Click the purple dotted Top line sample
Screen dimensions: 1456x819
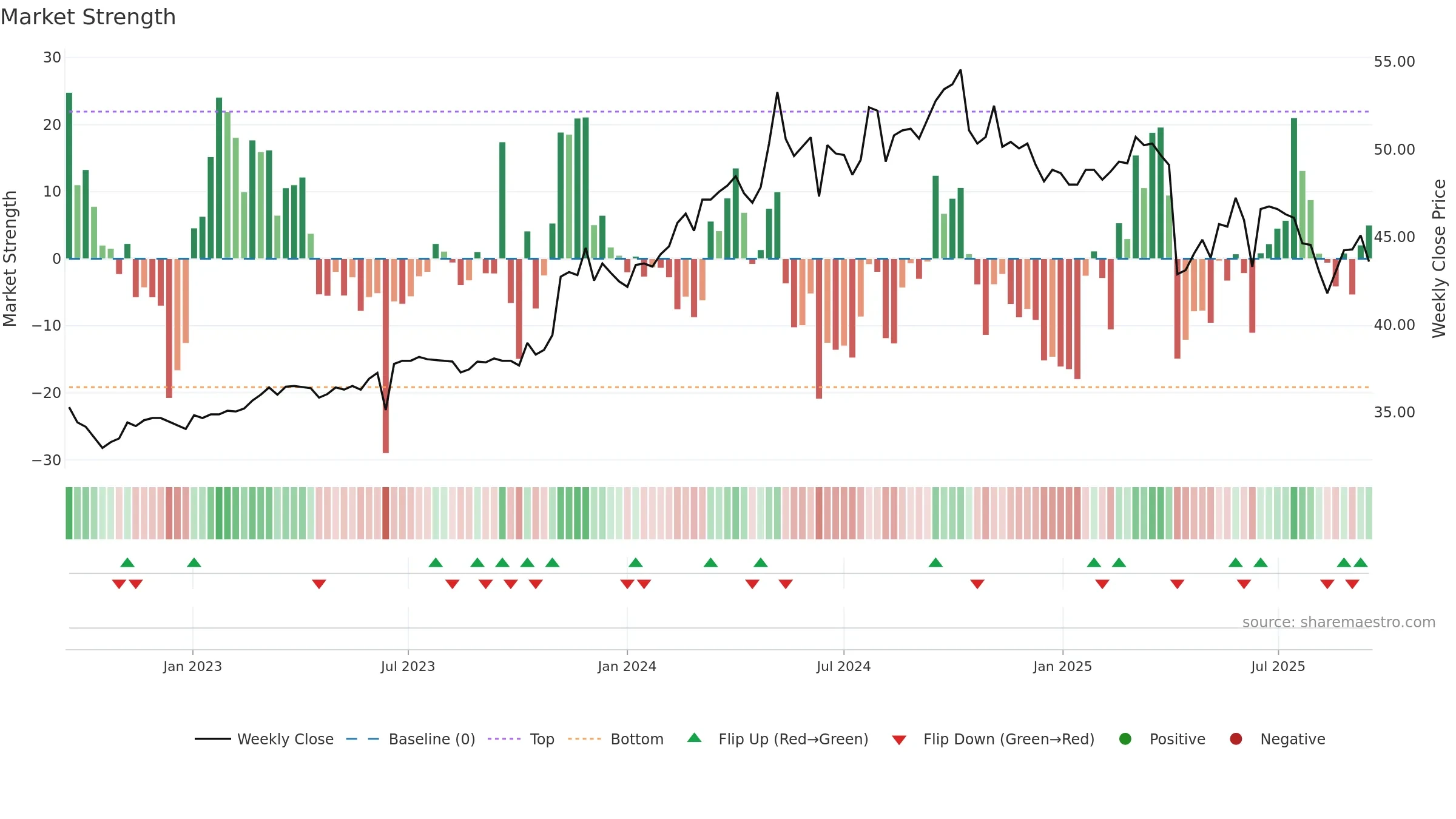pos(504,739)
